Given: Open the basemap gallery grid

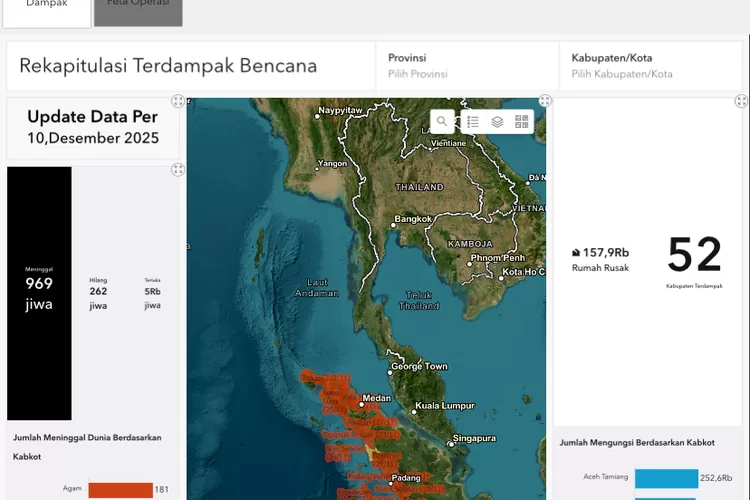Looking at the screenshot, I should [521, 122].
